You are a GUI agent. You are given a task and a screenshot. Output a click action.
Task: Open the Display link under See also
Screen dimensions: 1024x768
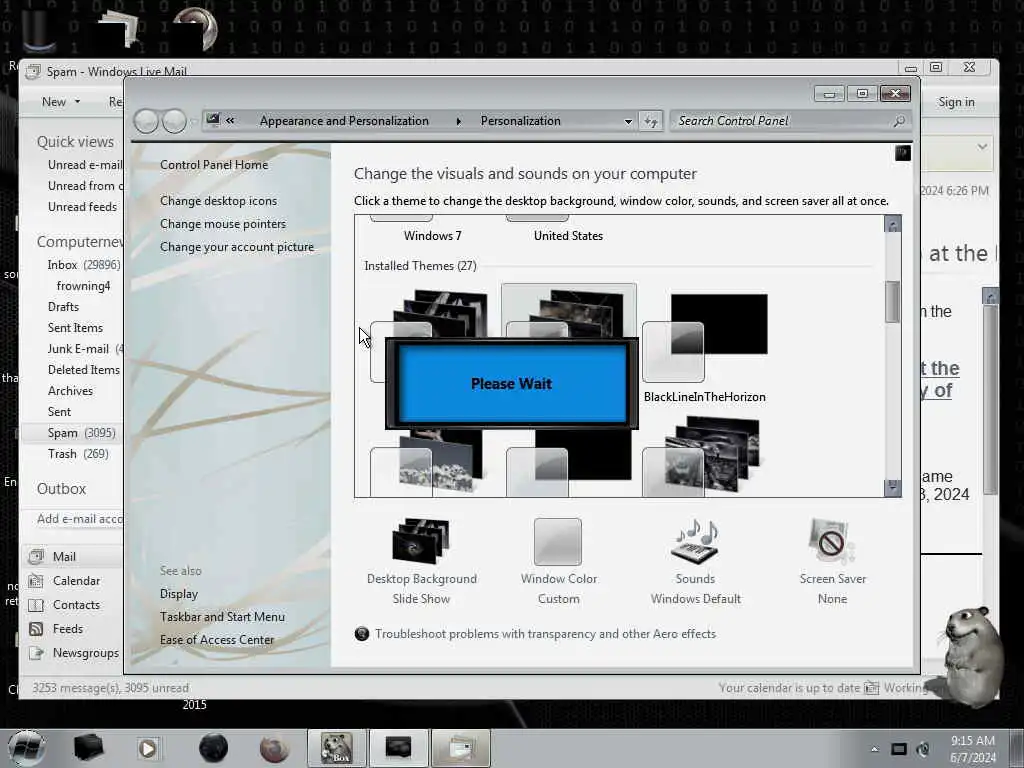[178, 594]
